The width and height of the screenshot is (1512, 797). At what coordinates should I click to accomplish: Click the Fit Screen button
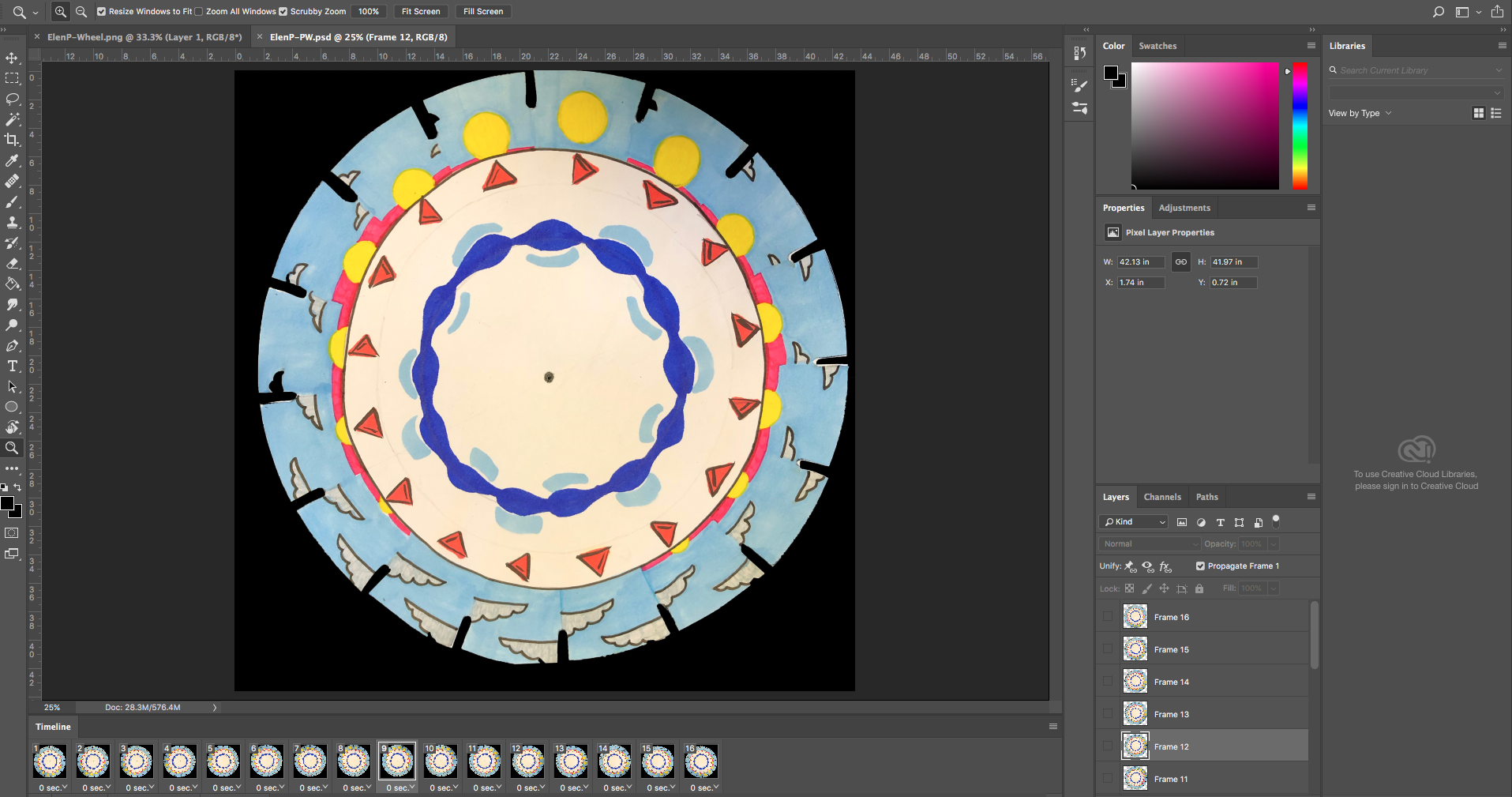tap(420, 12)
